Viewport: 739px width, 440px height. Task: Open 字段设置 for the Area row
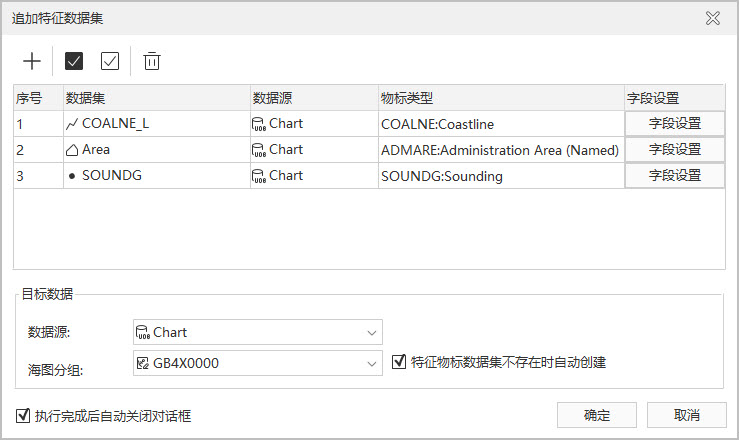675,150
